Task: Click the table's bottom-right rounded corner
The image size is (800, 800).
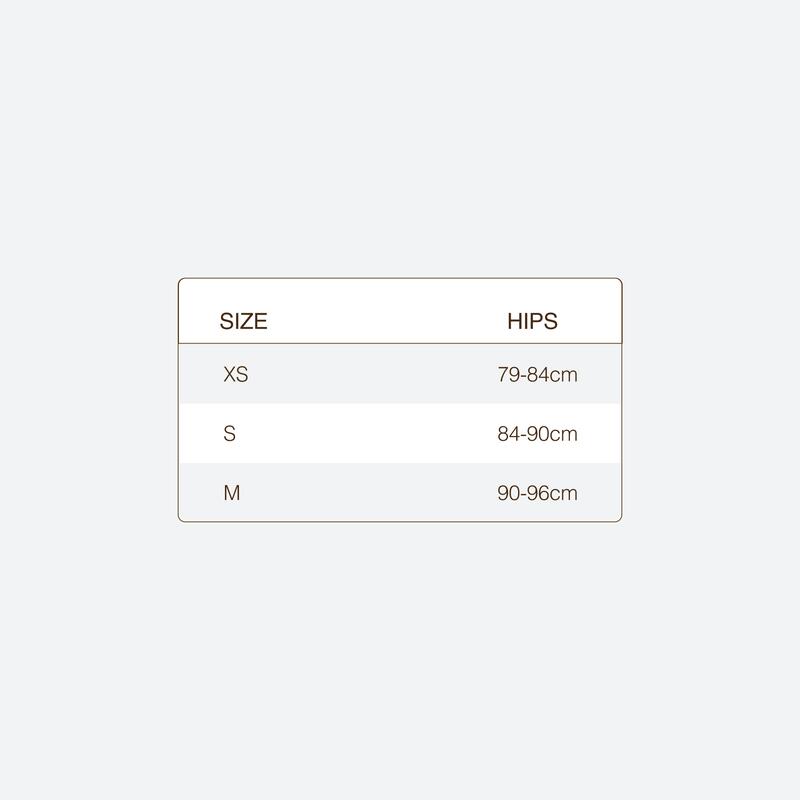Action: (x=619, y=519)
